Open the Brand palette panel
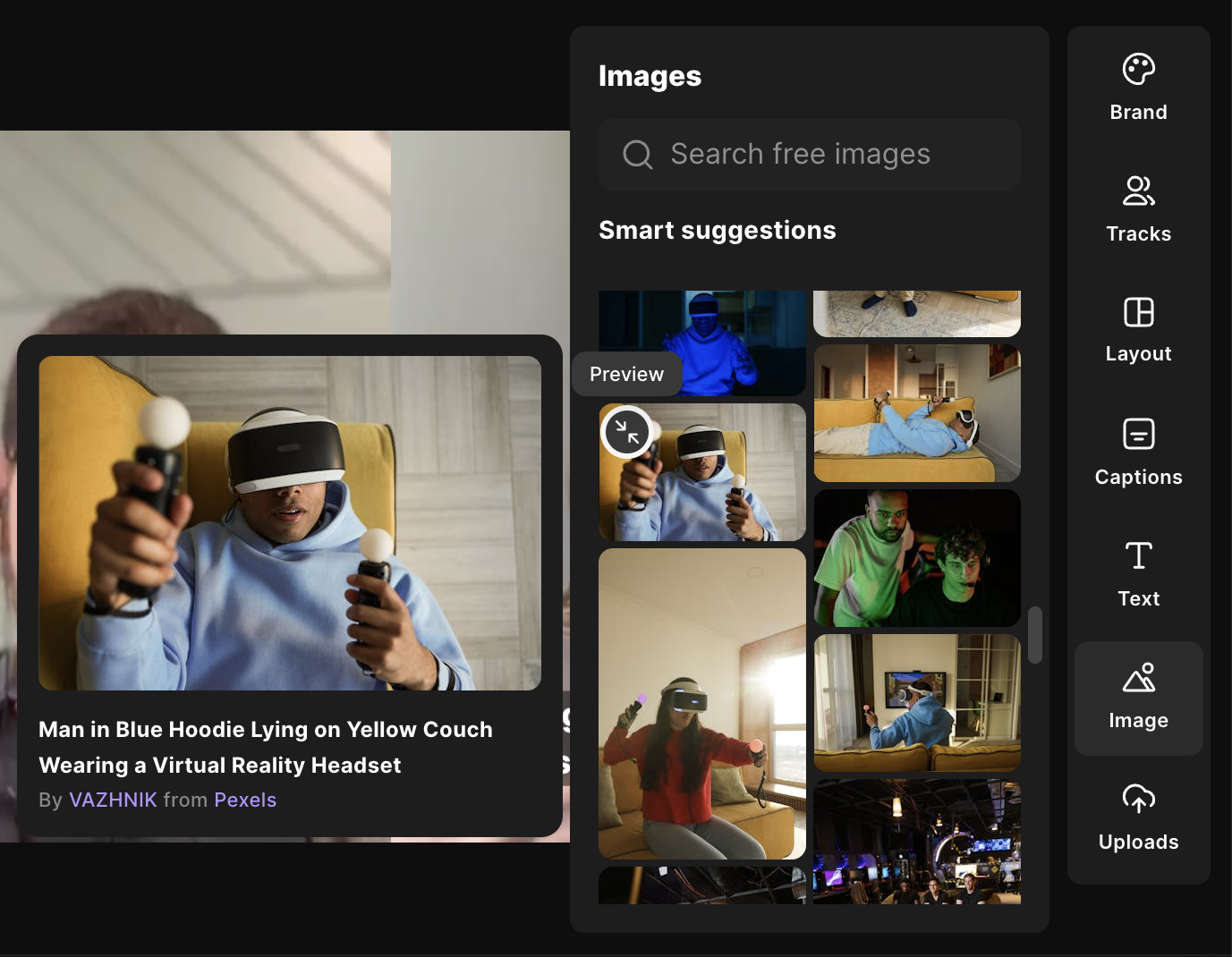 click(x=1138, y=87)
